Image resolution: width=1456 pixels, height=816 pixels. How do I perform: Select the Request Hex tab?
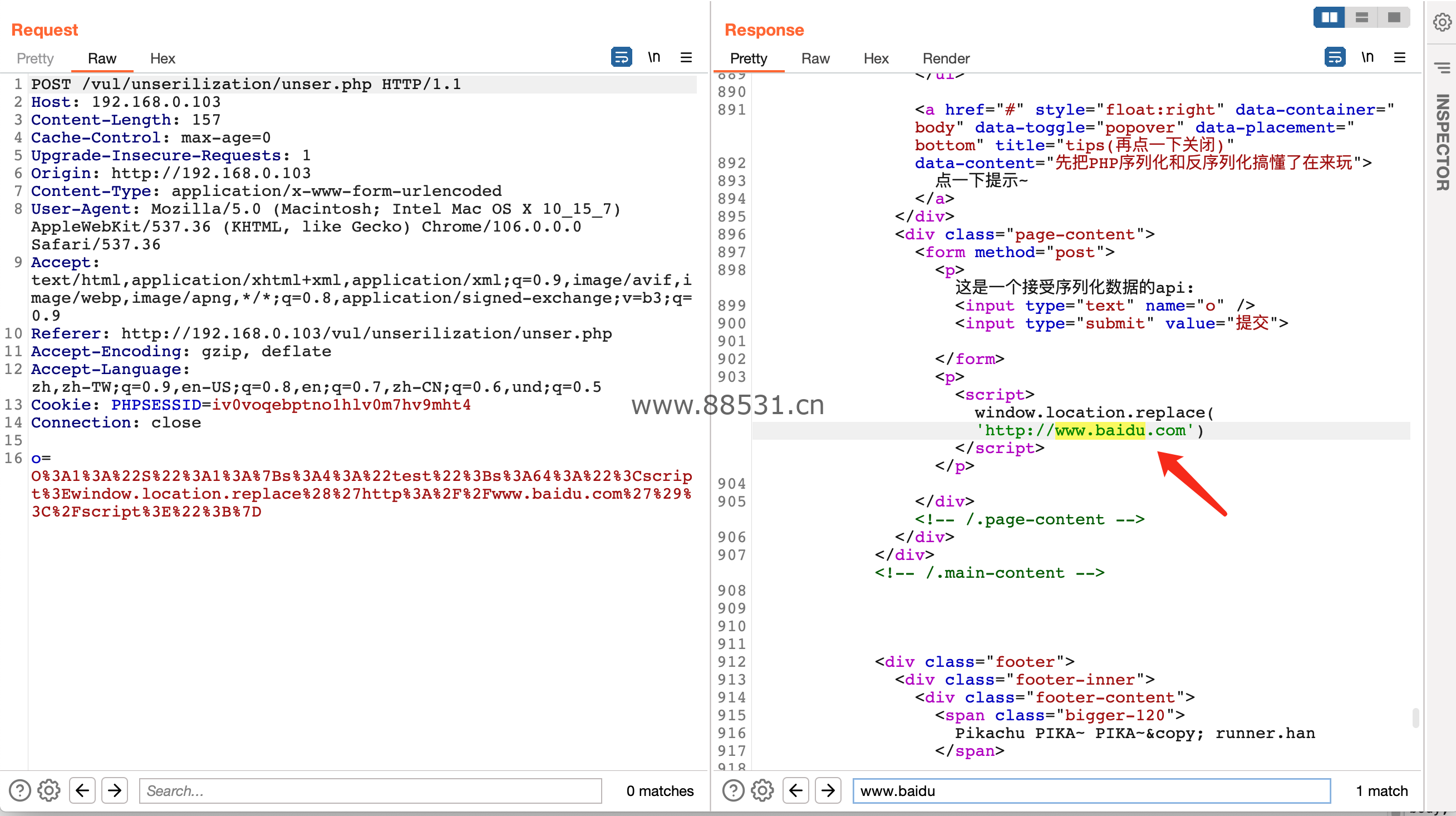[163, 59]
